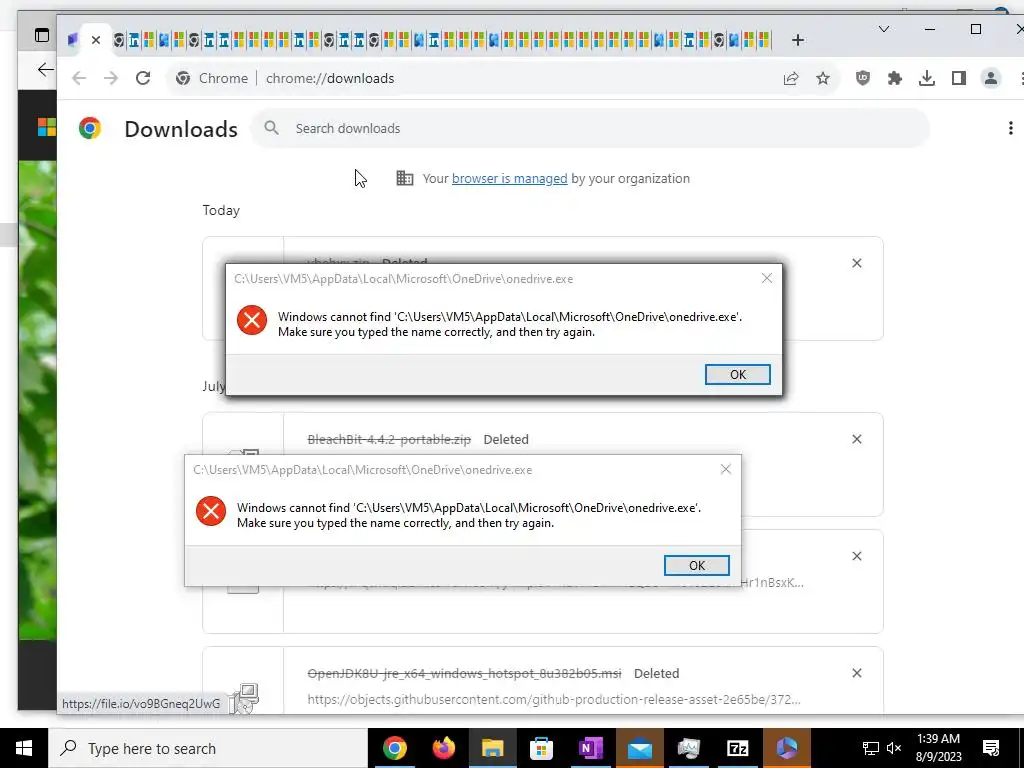This screenshot has width=1024, height=768.
Task: Select BleachBit-4.4.2-portable.zip file name
Action: tap(389, 440)
